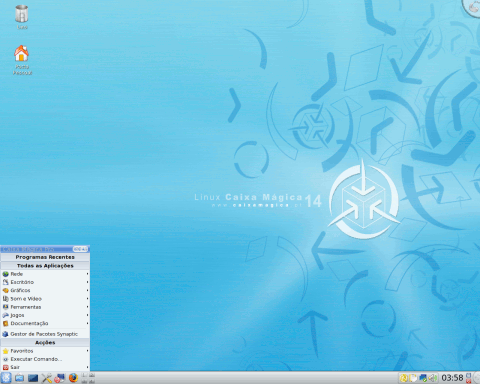The image size is (480, 384).
Task: Expand the Gráficos submenu arrow
Action: 87,290
